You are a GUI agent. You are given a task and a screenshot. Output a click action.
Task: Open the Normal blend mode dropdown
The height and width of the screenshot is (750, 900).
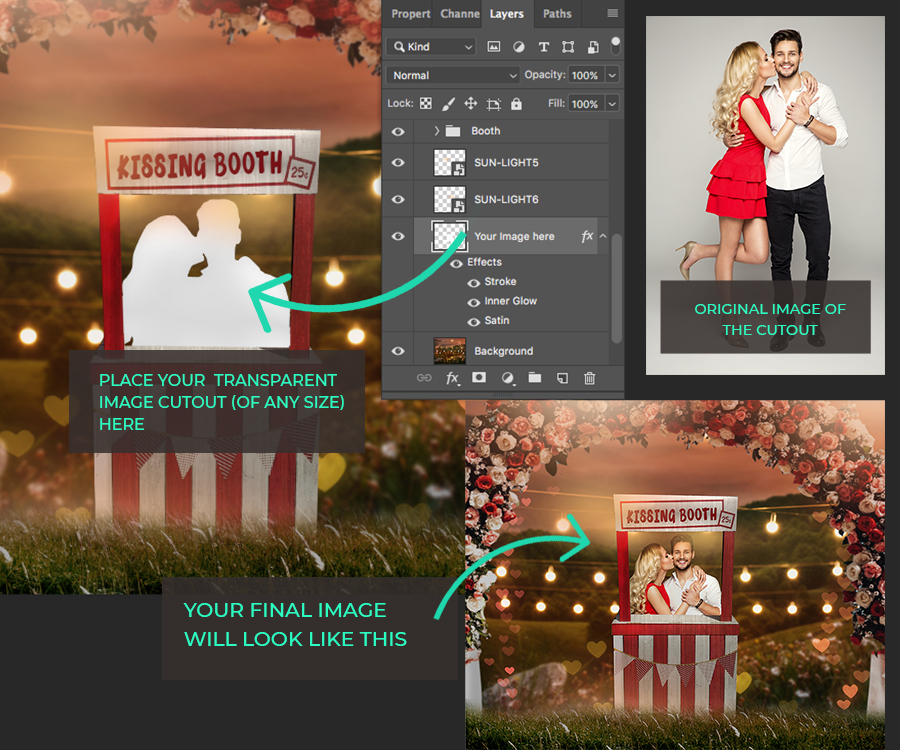(453, 75)
